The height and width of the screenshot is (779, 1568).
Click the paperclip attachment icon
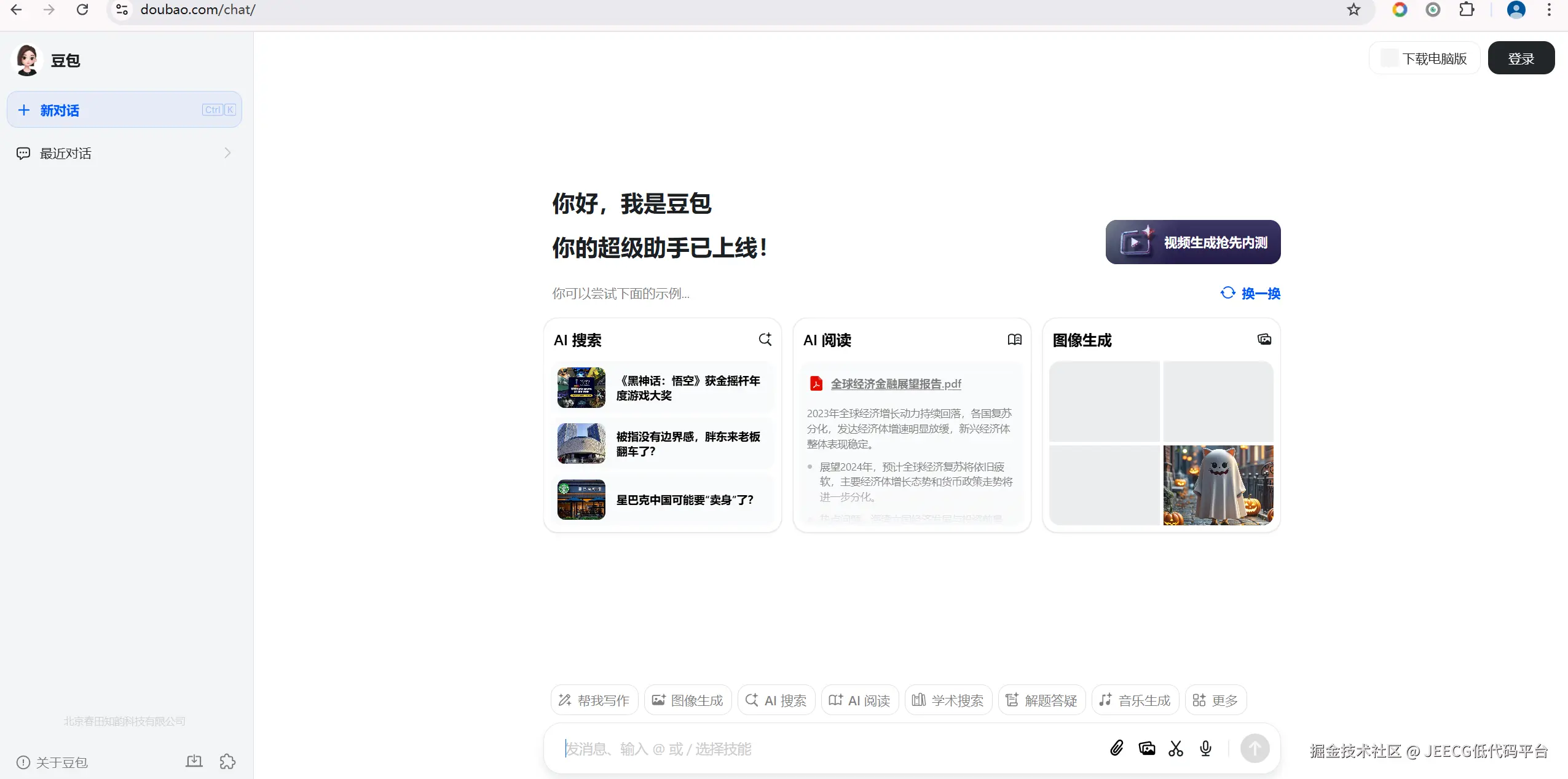1117,748
